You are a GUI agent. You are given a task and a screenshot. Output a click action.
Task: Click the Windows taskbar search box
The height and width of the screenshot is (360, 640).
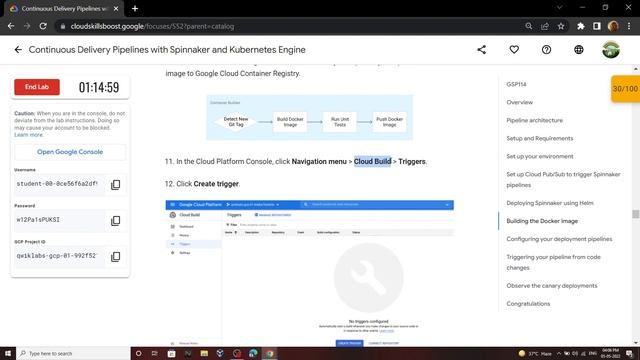pos(73,353)
